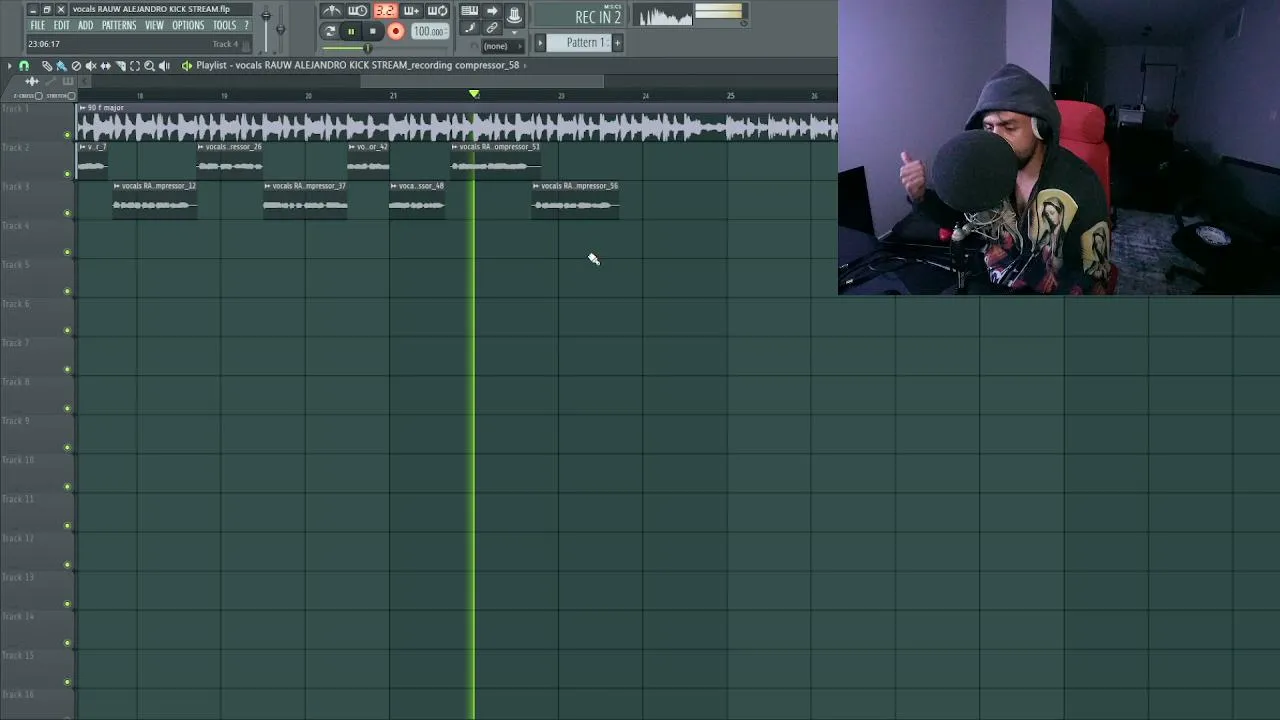
Task: Click the multilink to controllers hat icon
Action: coord(514,14)
